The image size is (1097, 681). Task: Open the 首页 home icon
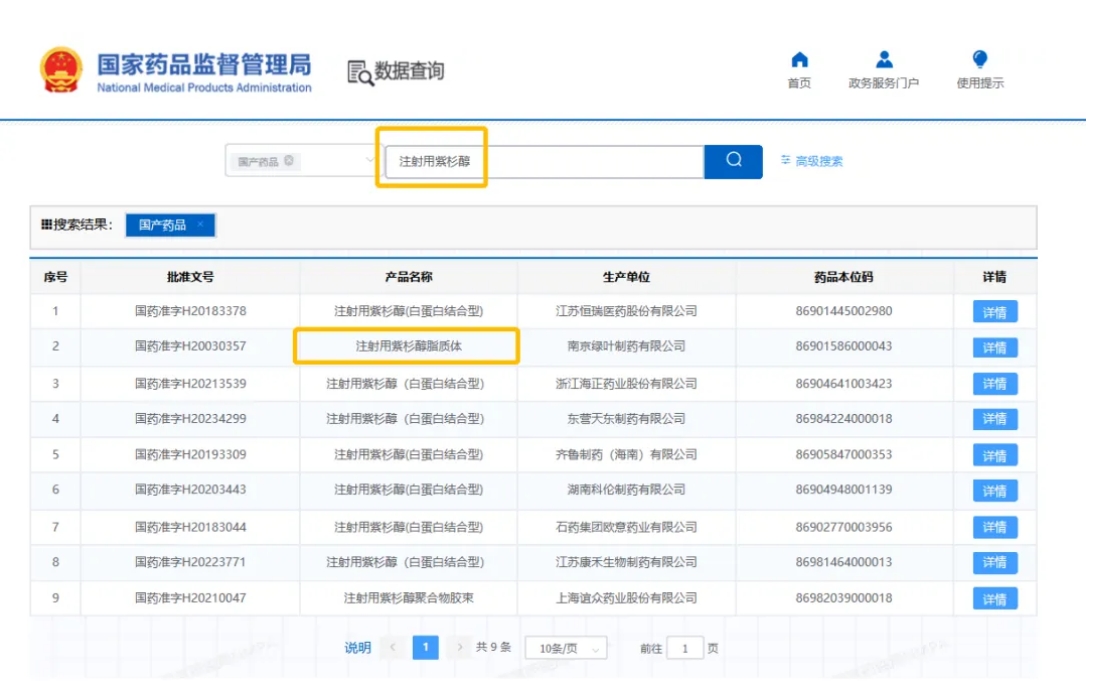click(x=799, y=61)
